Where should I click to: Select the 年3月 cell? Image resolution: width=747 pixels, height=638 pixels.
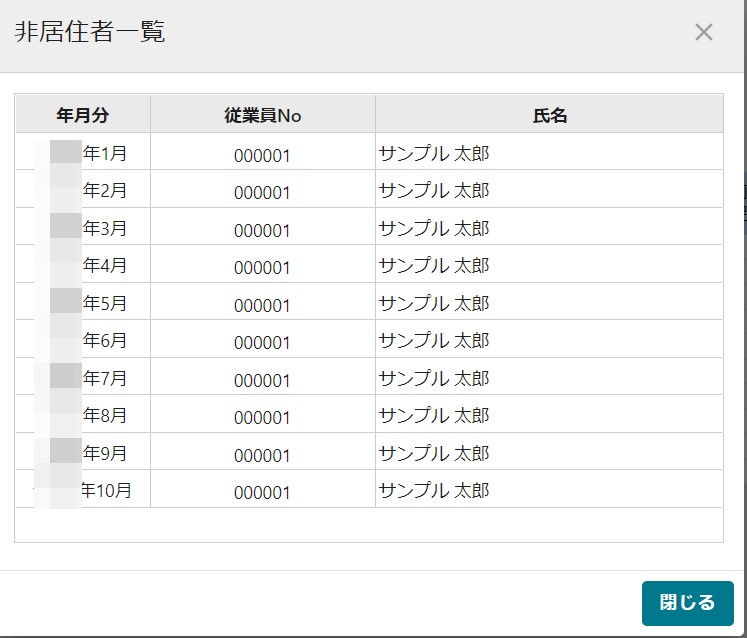pos(83,227)
